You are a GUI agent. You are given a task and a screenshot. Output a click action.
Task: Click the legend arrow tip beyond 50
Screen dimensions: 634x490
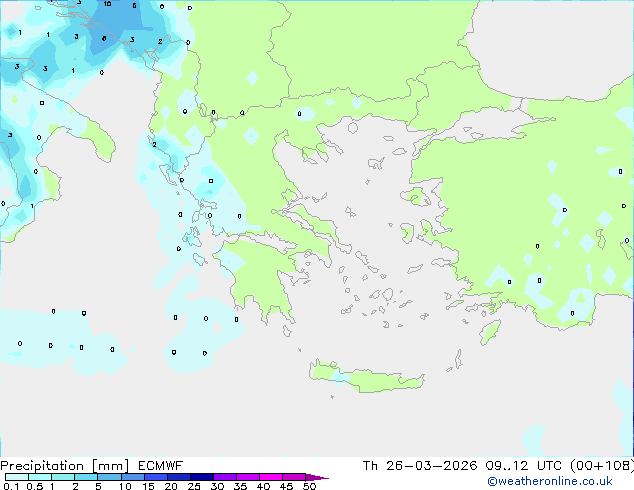click(317, 477)
